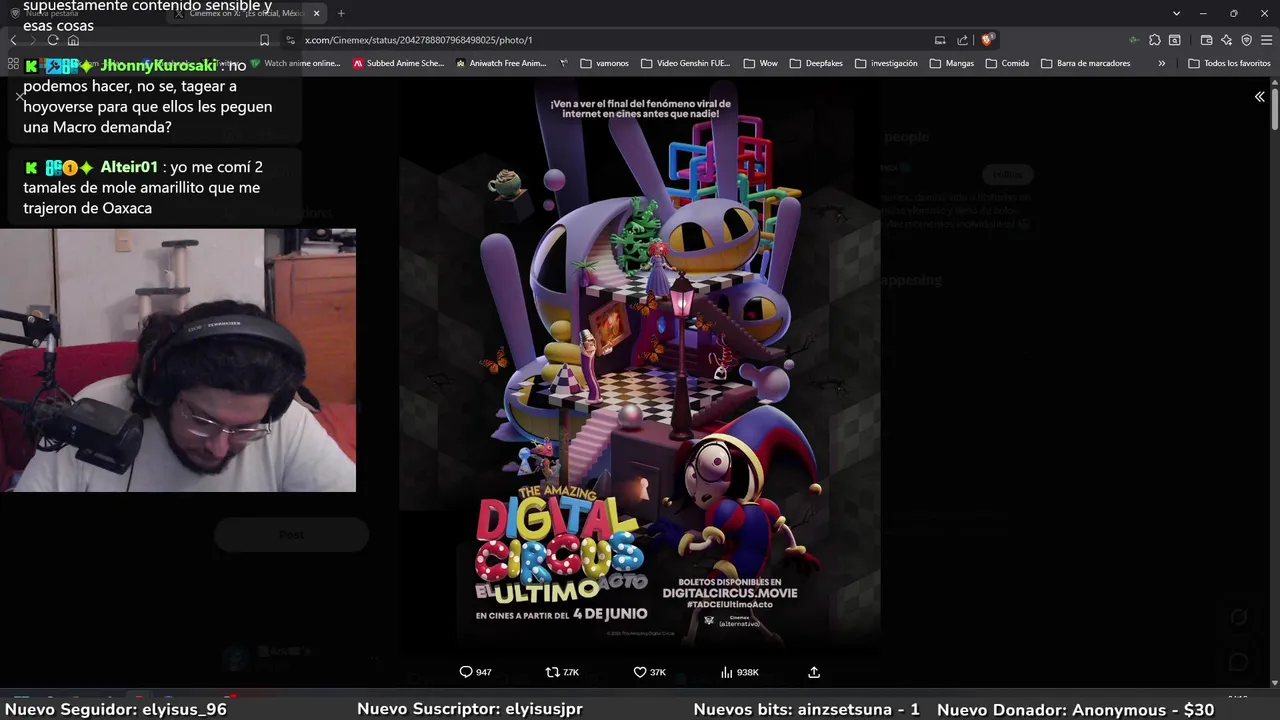Click the Nuevos bits: ainzsetsuna text
Screen dimensions: 1280x720
[806, 709]
